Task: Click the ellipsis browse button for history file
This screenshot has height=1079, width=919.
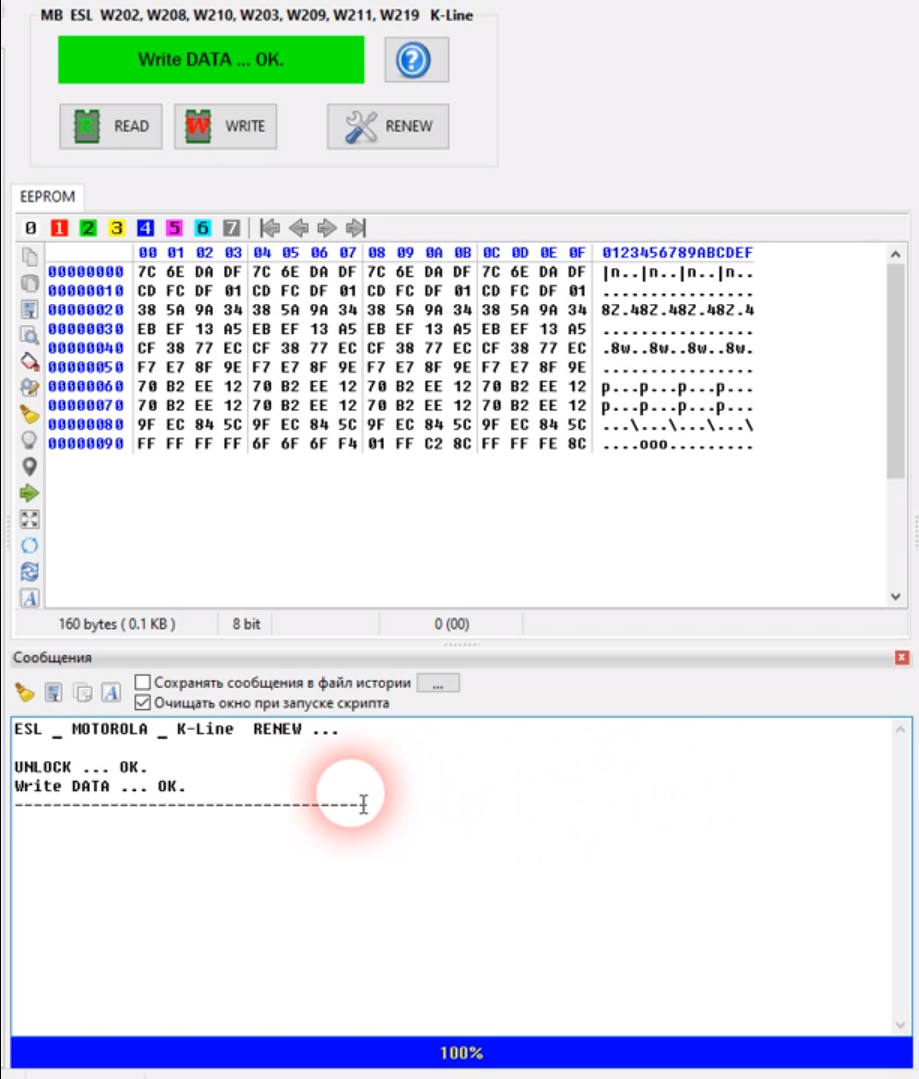Action: (x=438, y=683)
